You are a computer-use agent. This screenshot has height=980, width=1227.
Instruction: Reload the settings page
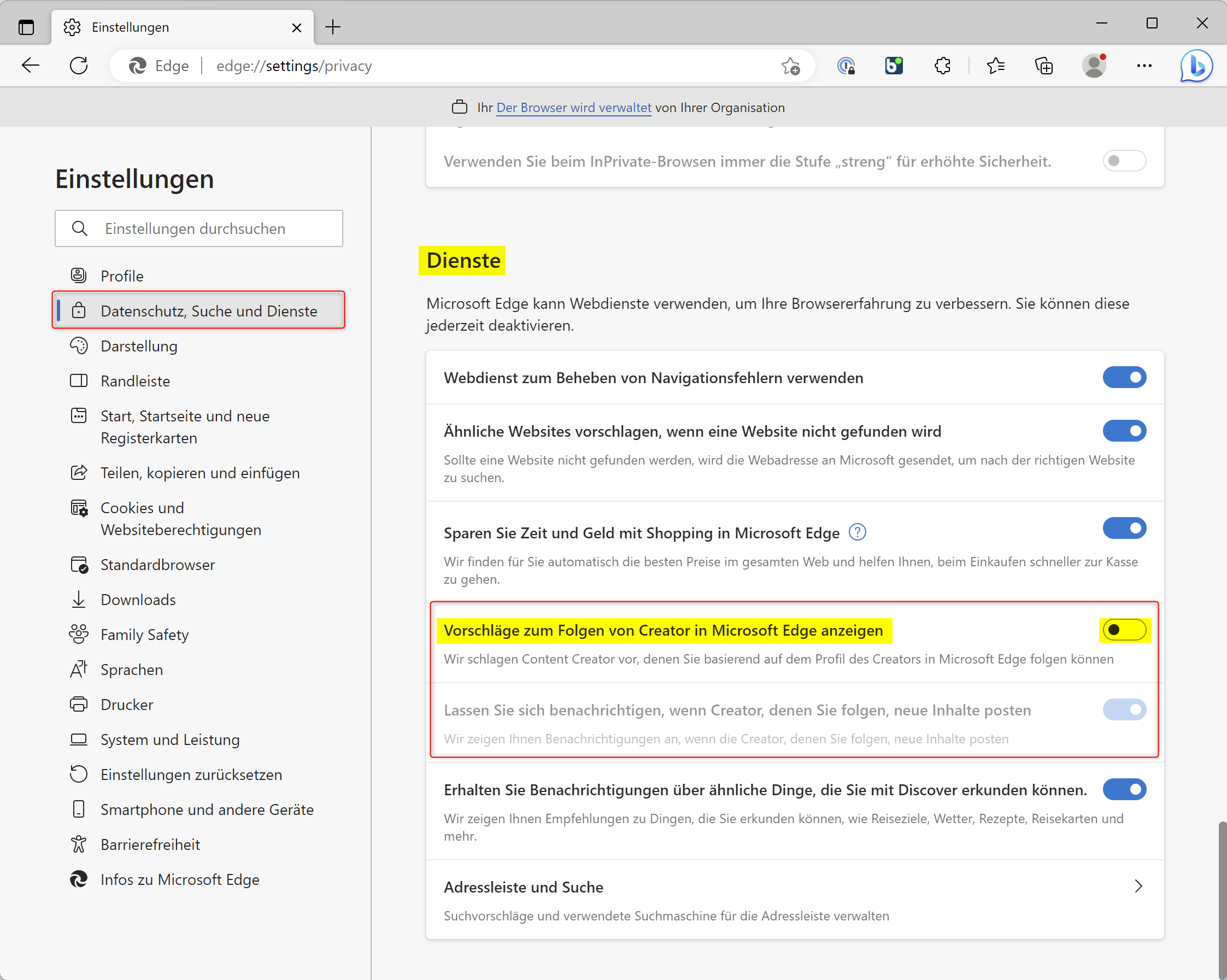click(x=79, y=66)
